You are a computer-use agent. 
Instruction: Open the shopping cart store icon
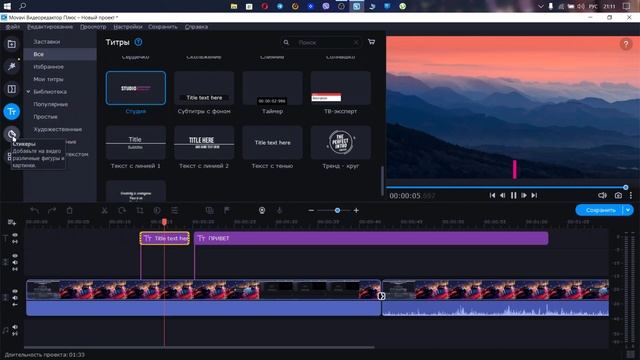point(371,42)
